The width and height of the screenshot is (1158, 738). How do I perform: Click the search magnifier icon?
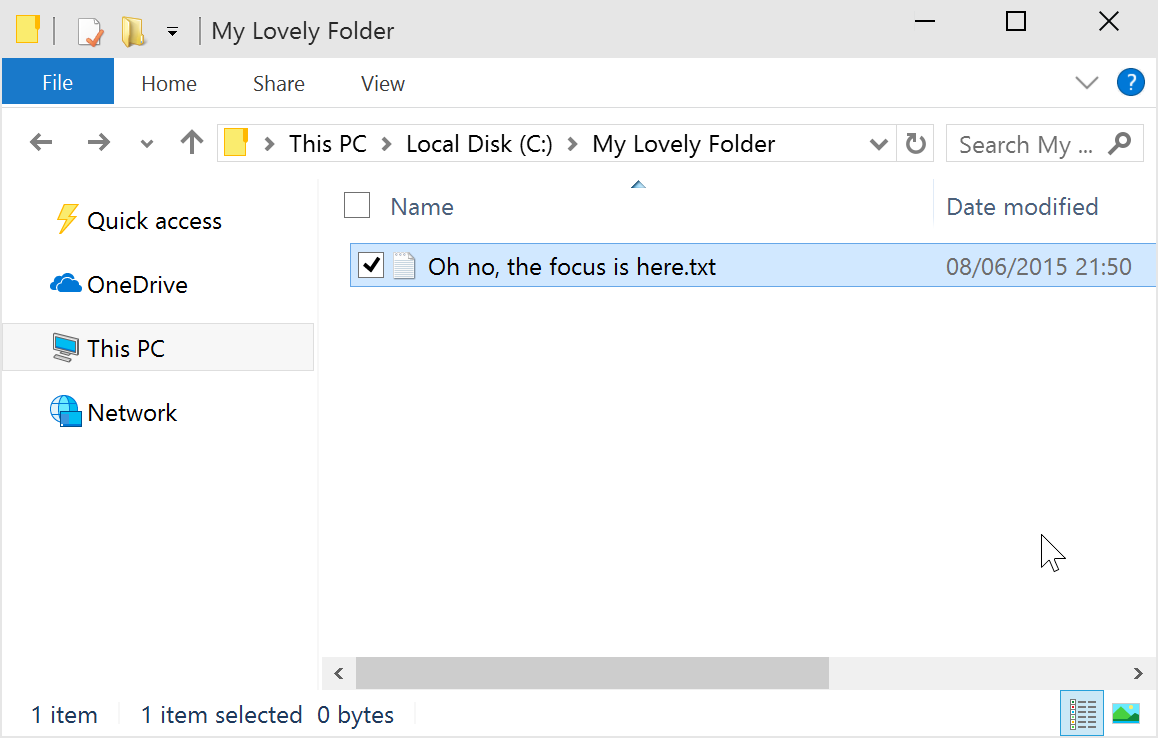pos(1120,143)
